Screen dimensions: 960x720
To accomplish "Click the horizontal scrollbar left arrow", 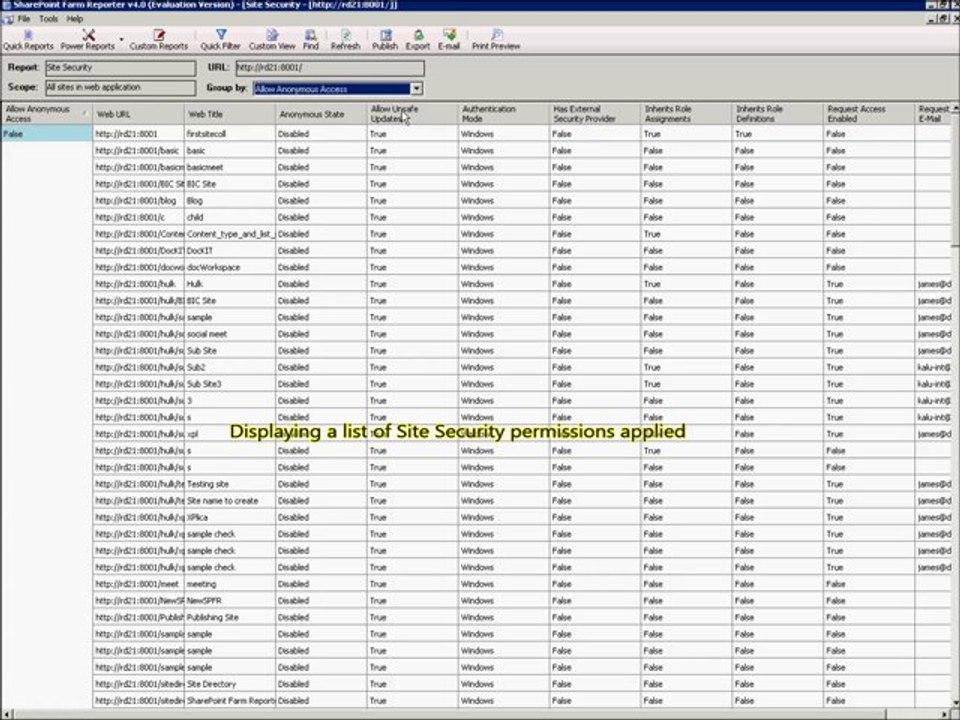I will point(5,714).
